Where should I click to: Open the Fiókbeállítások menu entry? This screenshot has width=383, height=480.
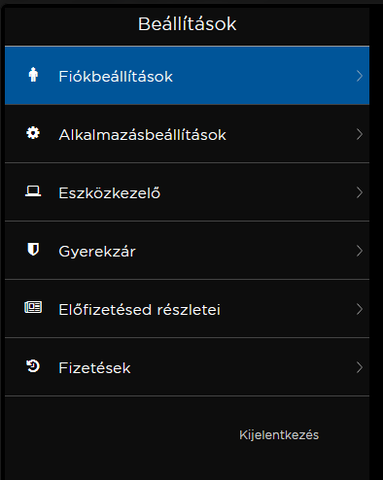(187, 76)
